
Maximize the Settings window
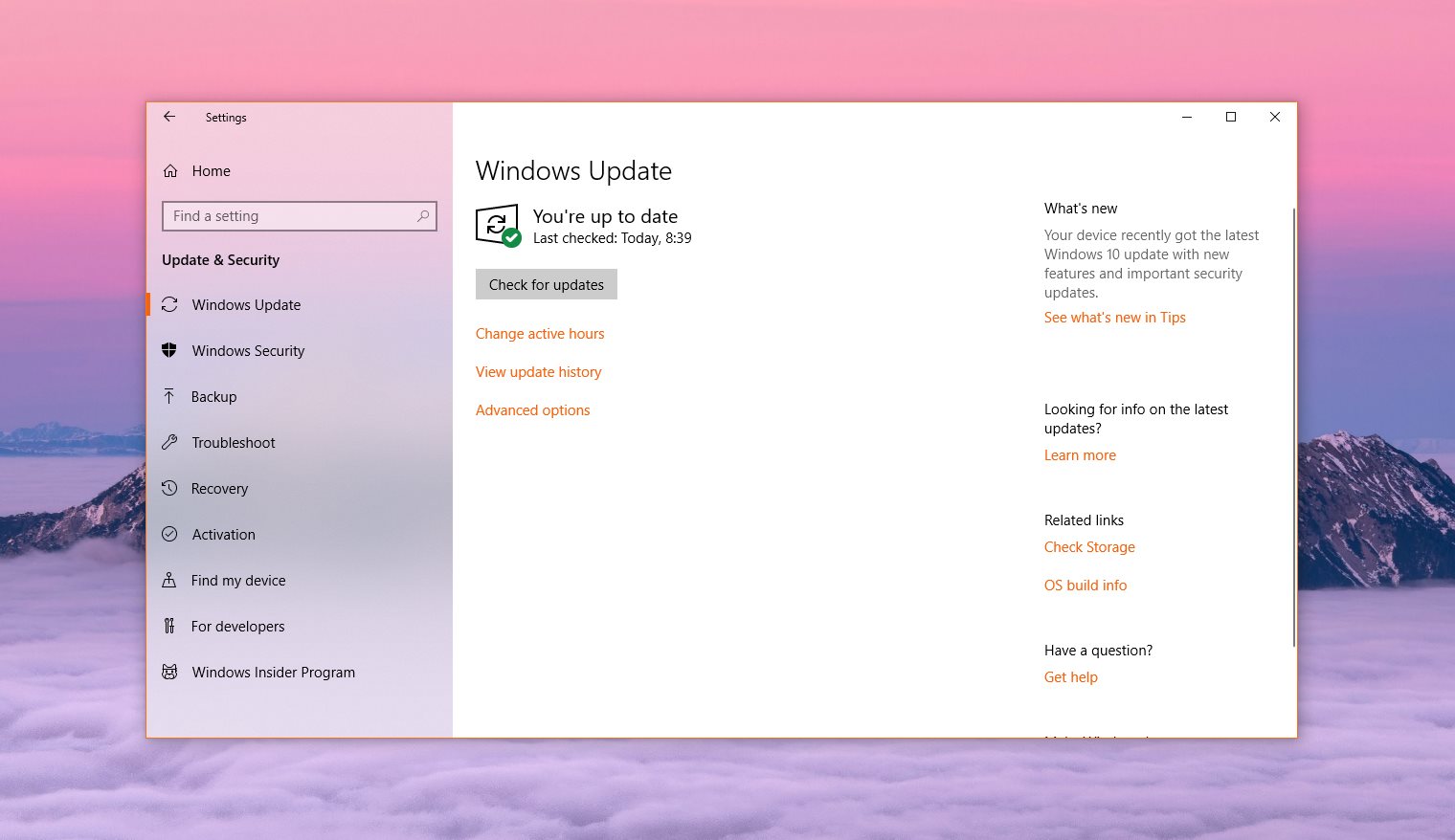coord(1231,117)
